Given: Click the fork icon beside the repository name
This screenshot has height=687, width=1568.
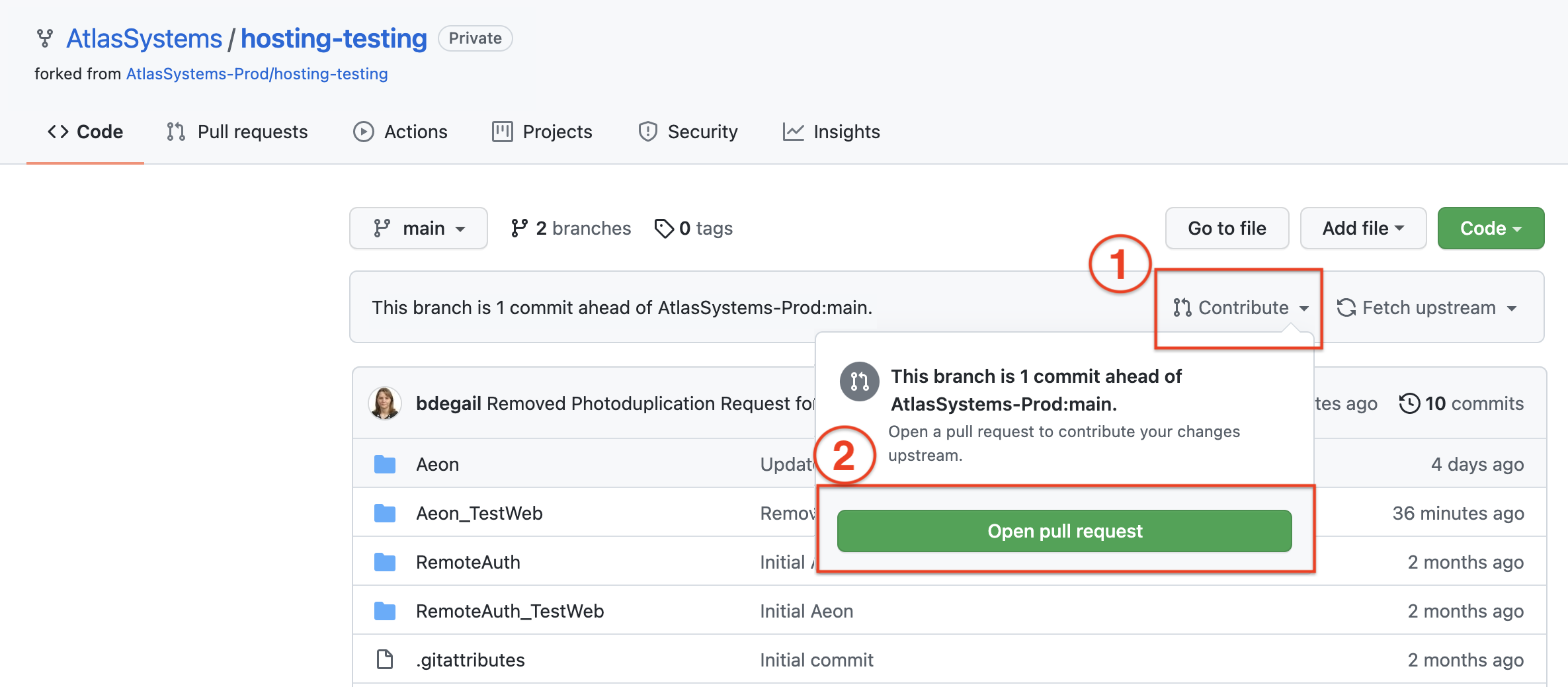Looking at the screenshot, I should [44, 38].
